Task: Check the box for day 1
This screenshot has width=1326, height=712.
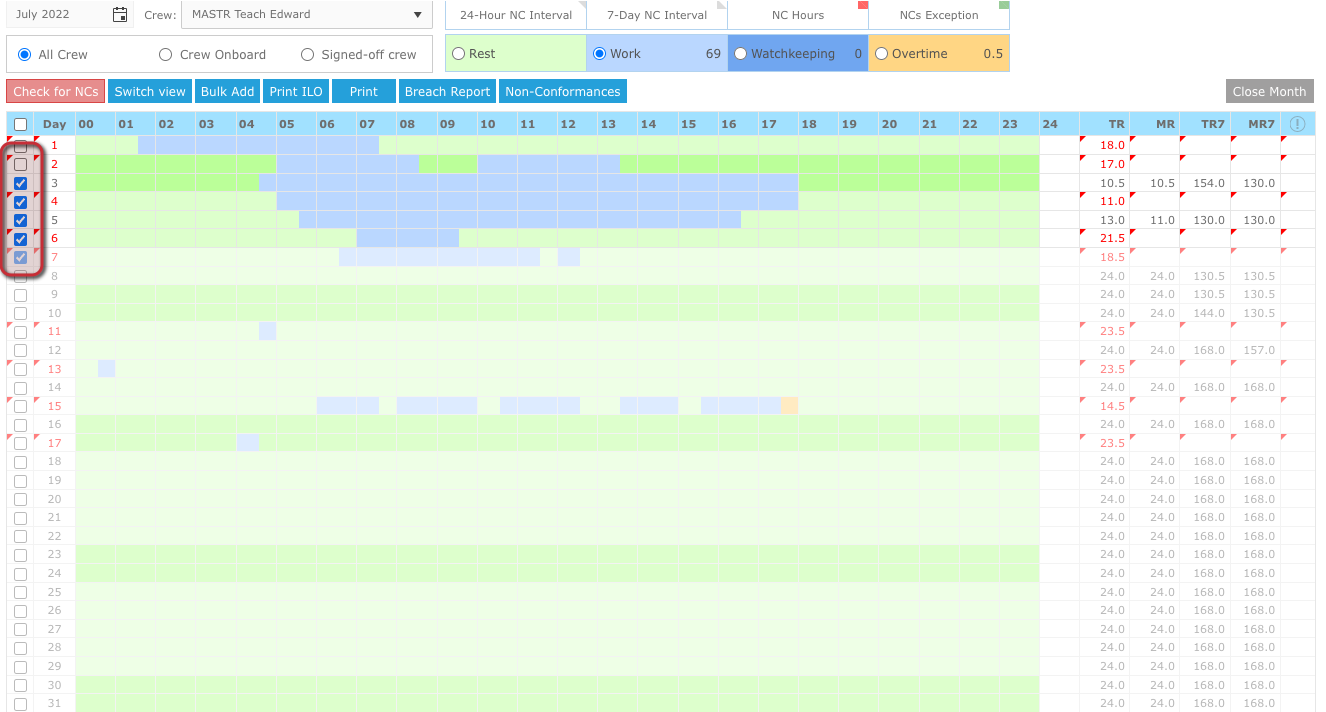Action: [20, 146]
